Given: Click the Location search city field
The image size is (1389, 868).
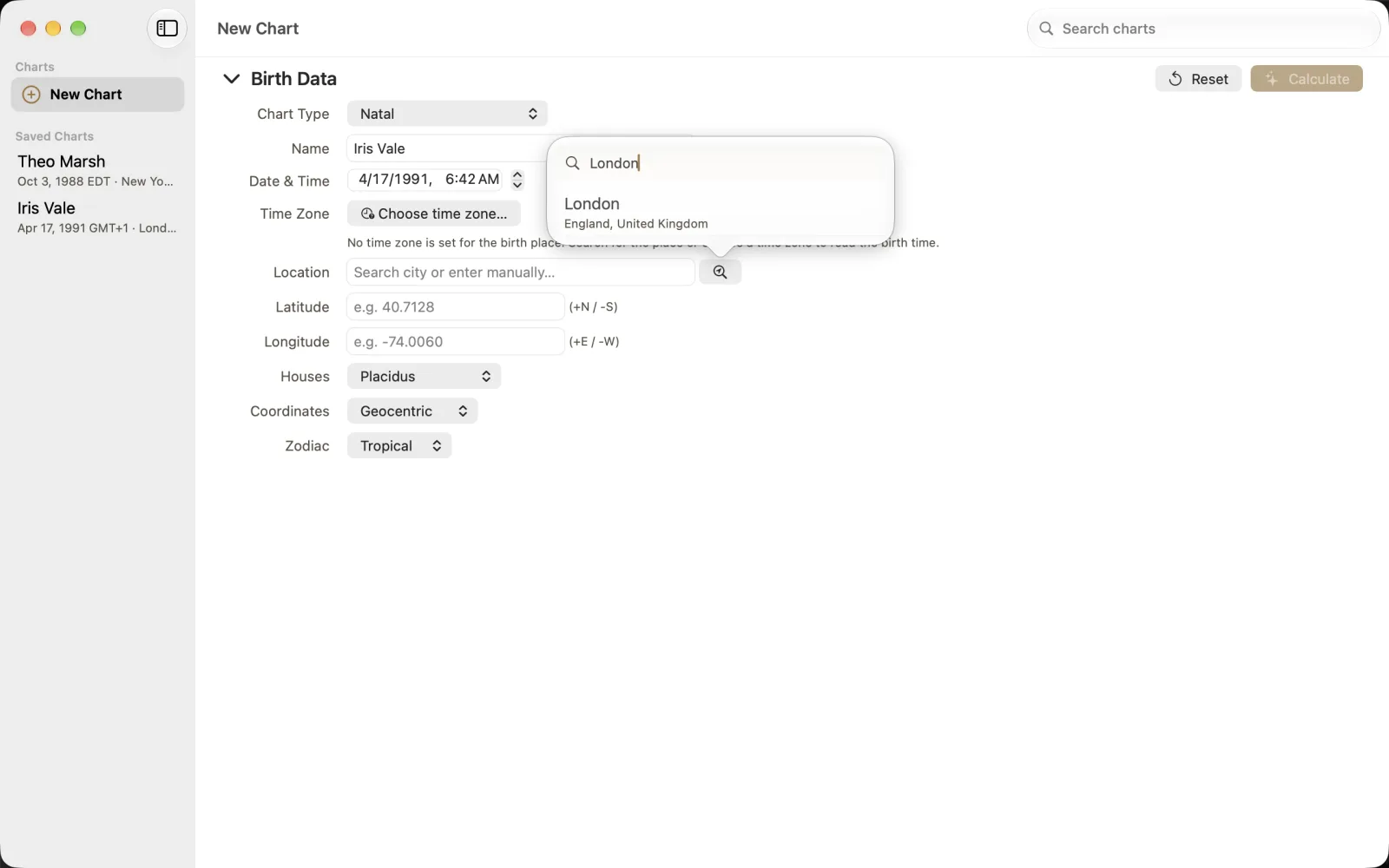Looking at the screenshot, I should click(521, 272).
